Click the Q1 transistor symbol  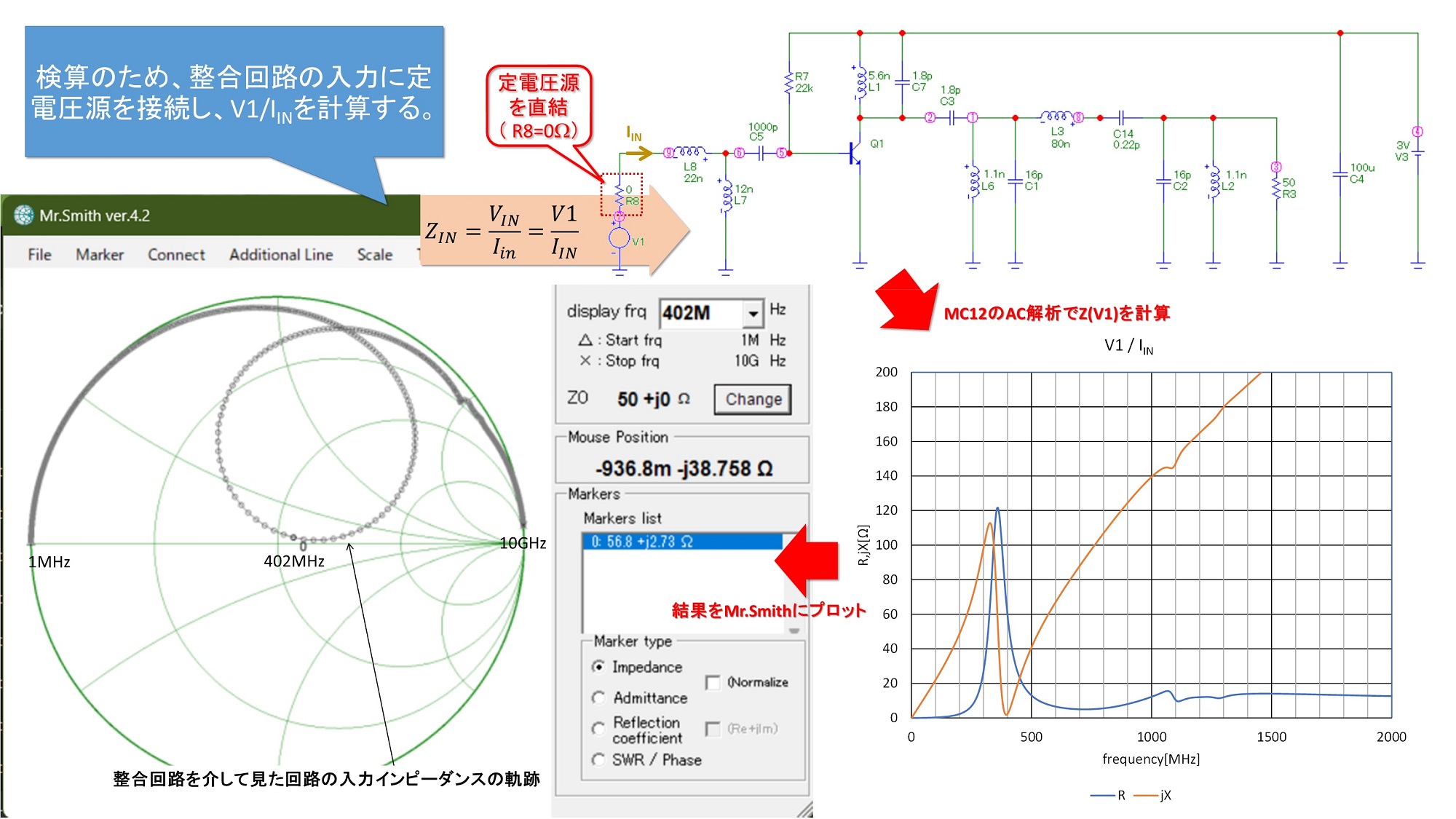pos(855,152)
